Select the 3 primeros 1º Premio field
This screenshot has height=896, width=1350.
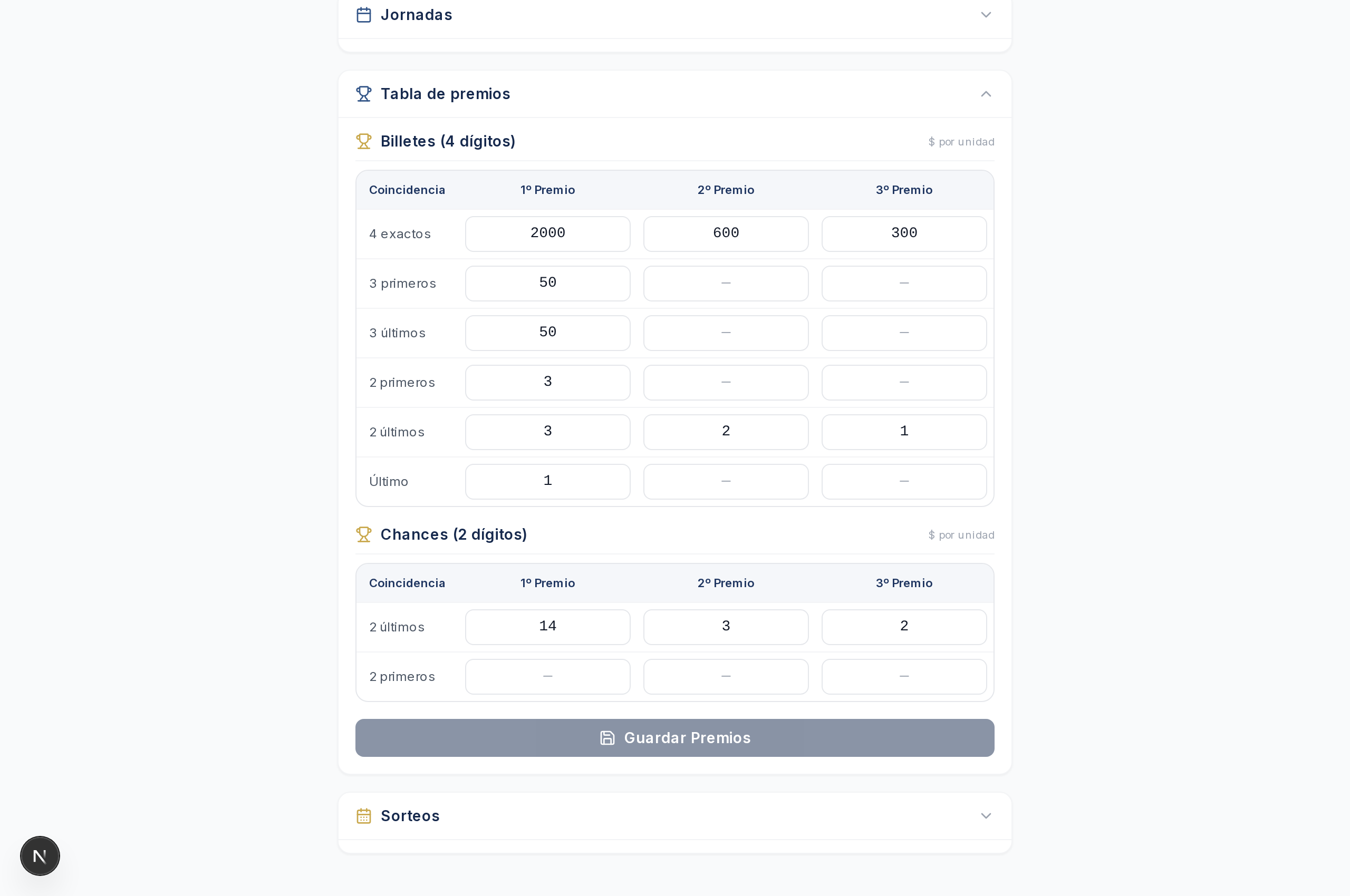click(x=548, y=284)
